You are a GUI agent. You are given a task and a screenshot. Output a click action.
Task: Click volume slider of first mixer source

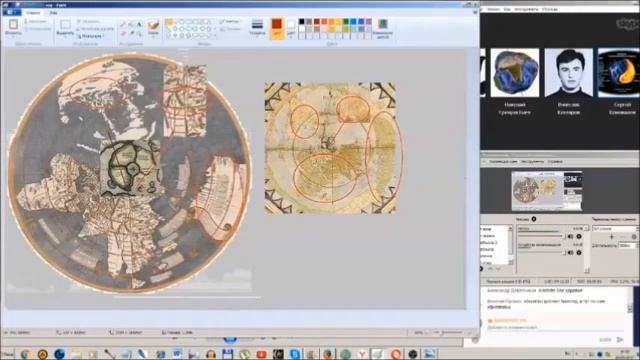[542, 236]
